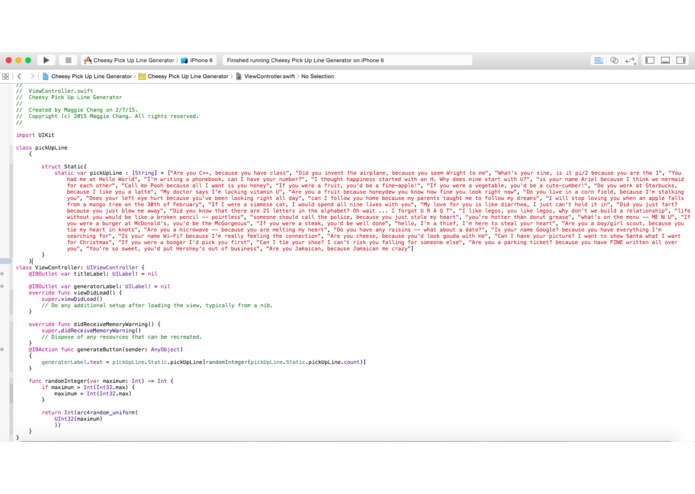The image size is (695, 494).
Task: Click the return Int(arc4random_uniform( line
Action: pyautogui.click(x=90, y=412)
